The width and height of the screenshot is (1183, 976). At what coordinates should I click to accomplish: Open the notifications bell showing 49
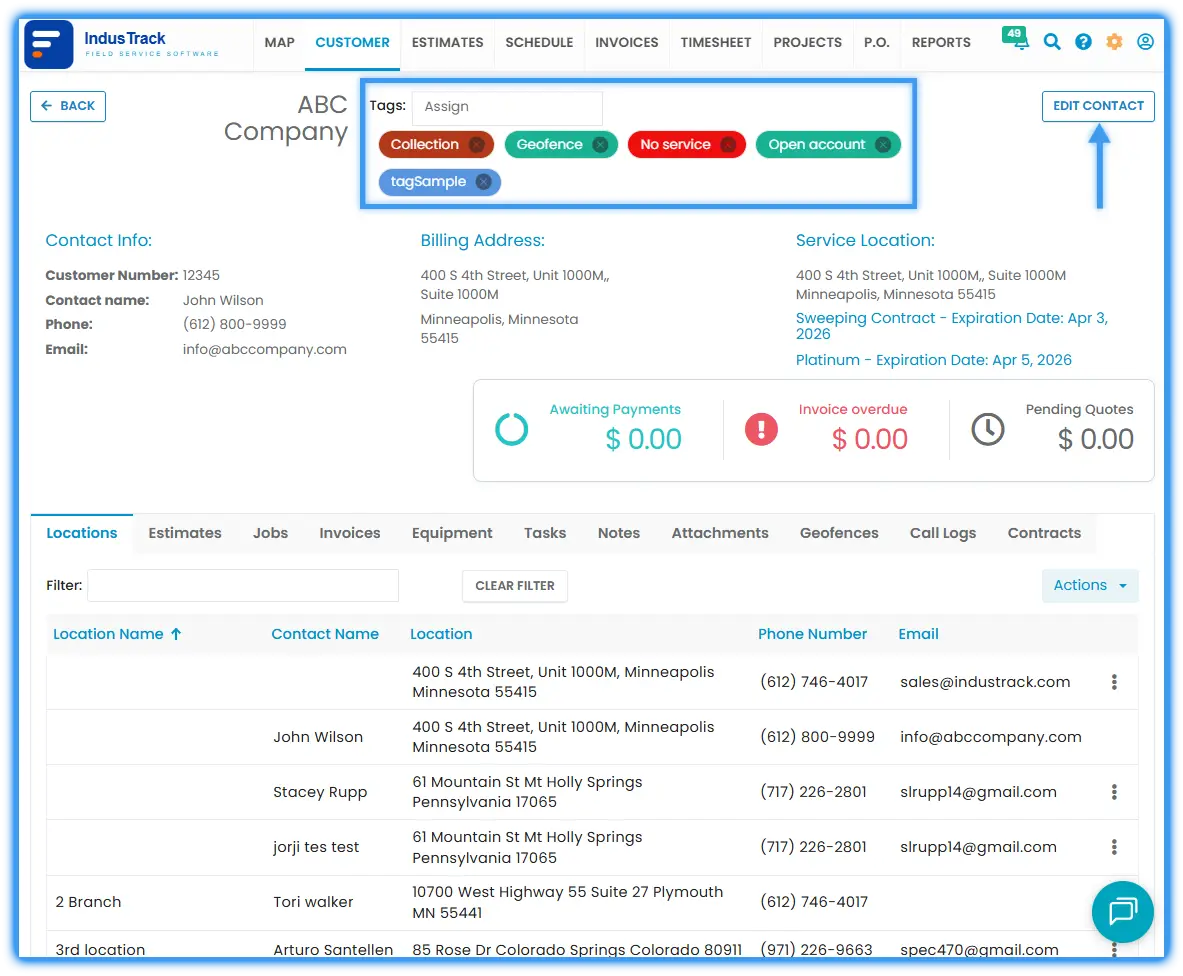click(1016, 38)
